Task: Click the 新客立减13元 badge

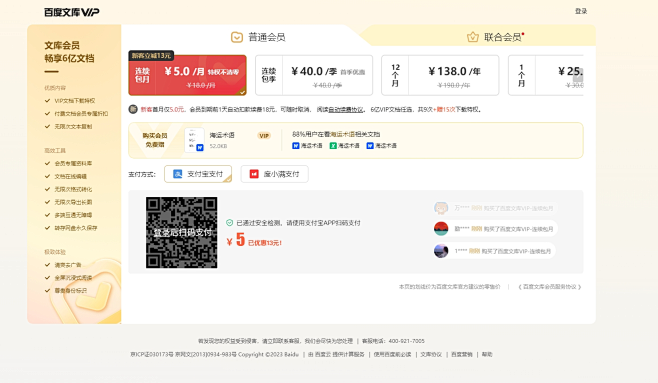Action: 151,55
